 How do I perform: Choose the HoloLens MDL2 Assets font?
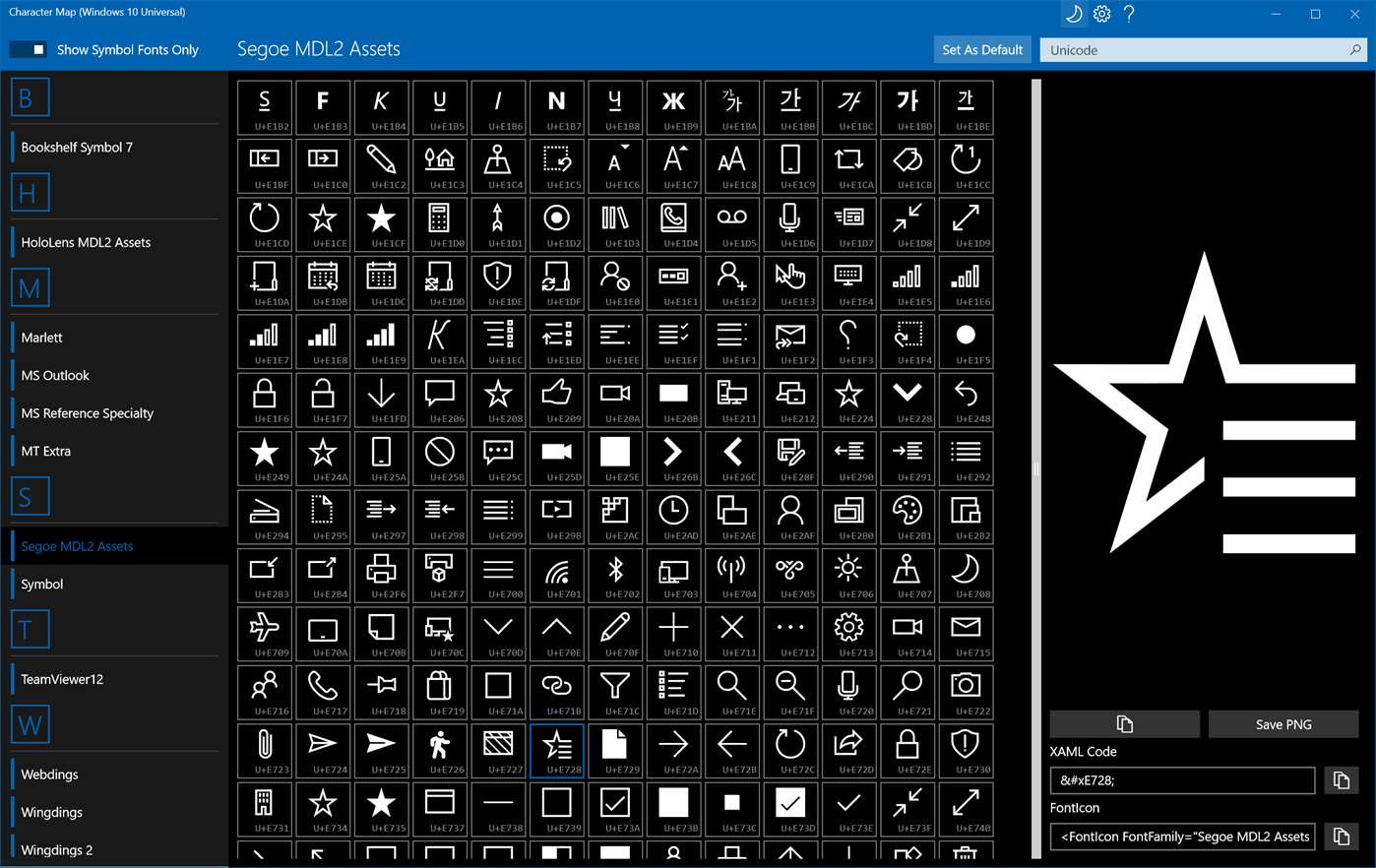click(x=86, y=242)
